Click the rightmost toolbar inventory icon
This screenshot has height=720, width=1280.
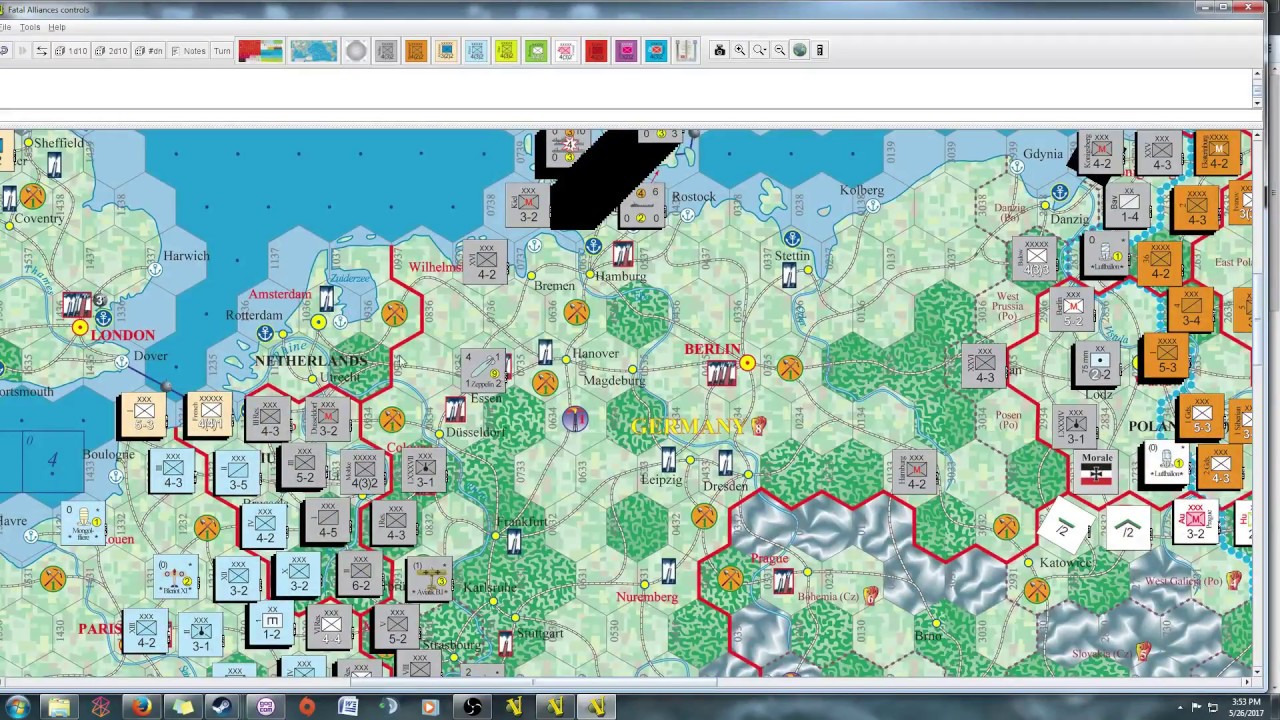pyautogui.click(x=820, y=50)
